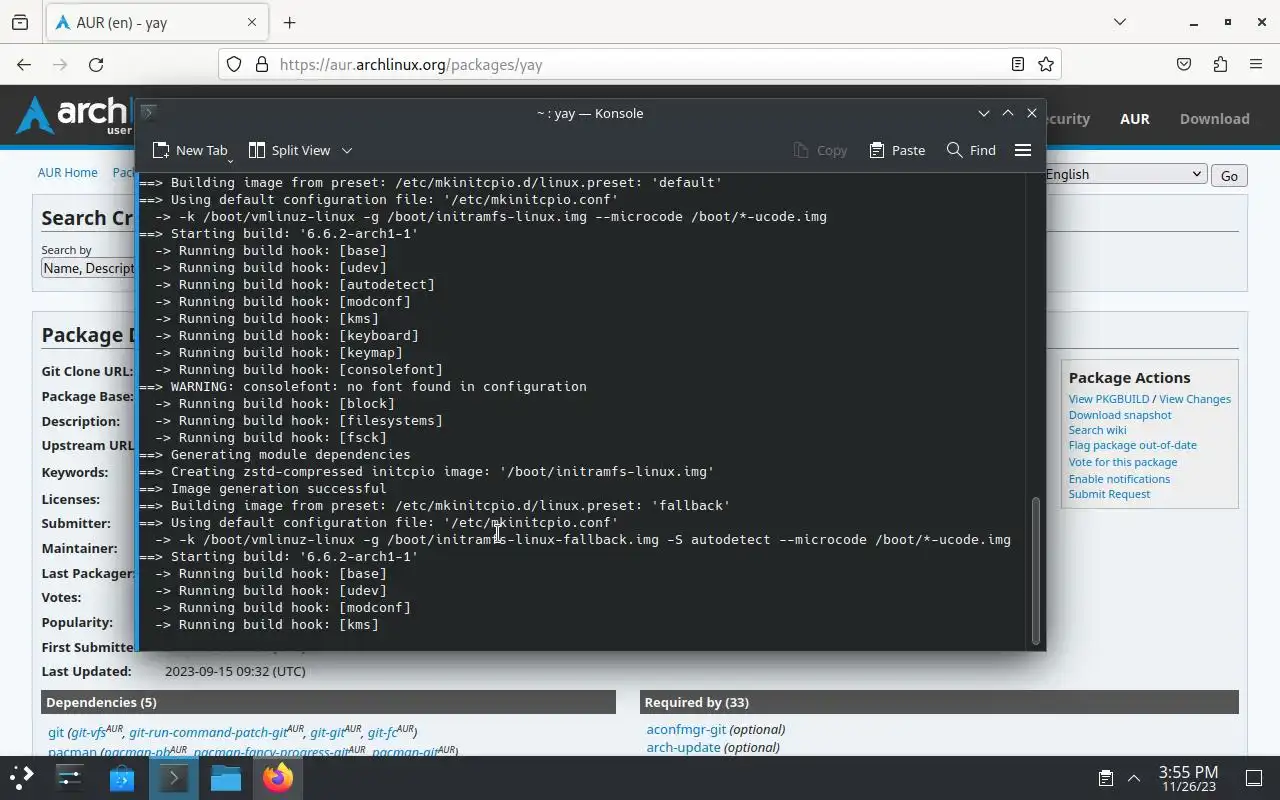Open the AUR link in Arch navbar
Screen dimensions: 1280x800
click(x=1134, y=118)
